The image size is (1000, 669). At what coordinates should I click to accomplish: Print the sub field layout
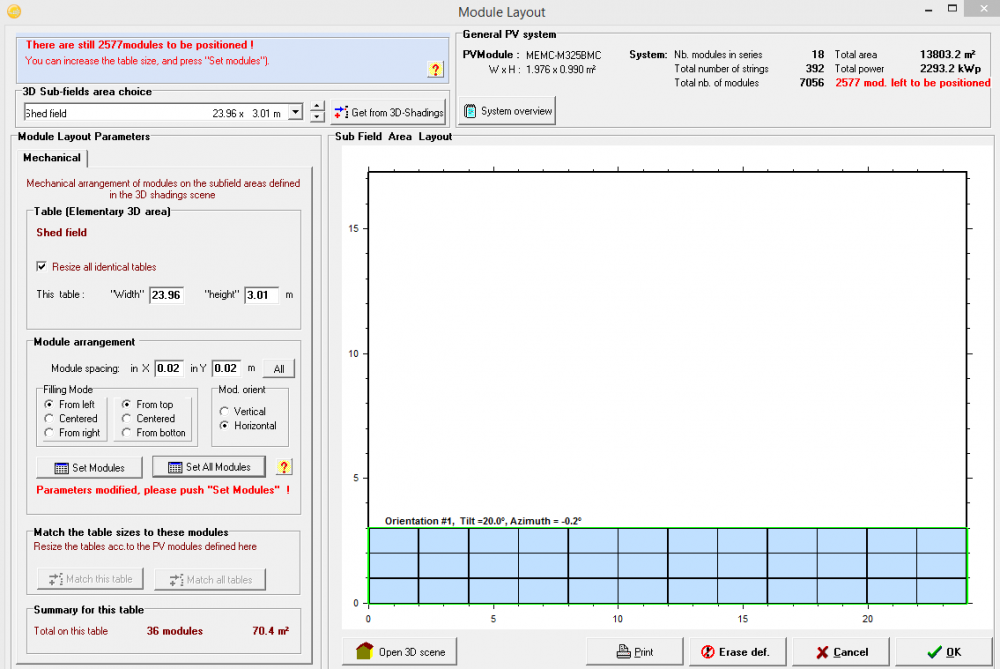pyautogui.click(x=635, y=652)
